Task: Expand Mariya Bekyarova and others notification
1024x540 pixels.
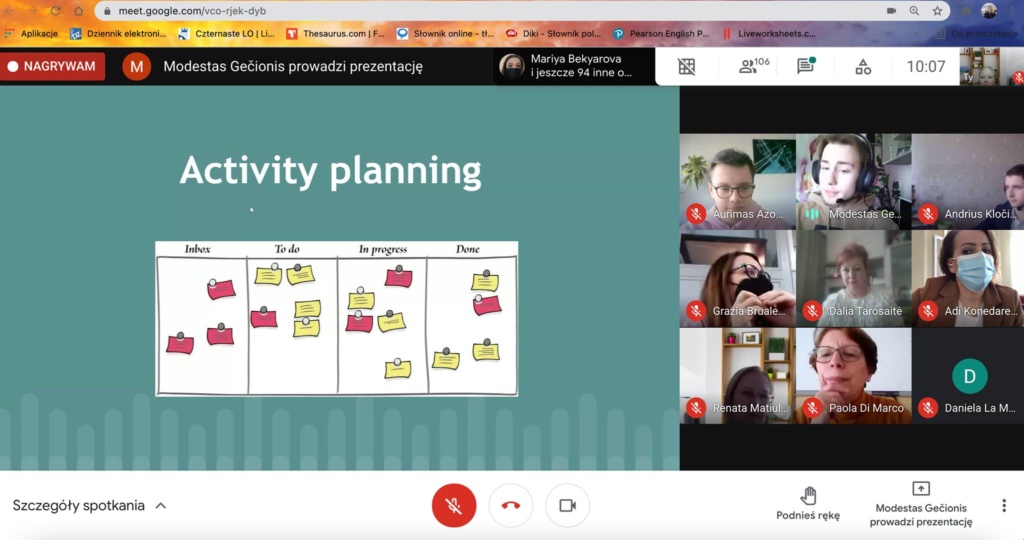Action: pyautogui.click(x=566, y=67)
